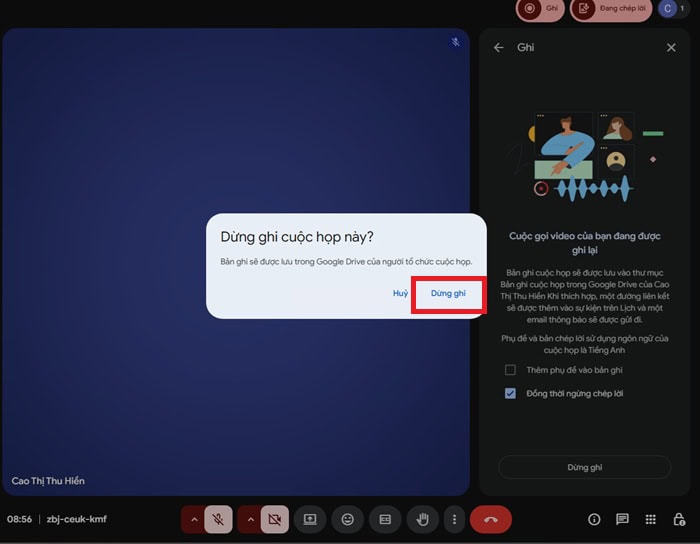Open the emoji reactions button

347,519
